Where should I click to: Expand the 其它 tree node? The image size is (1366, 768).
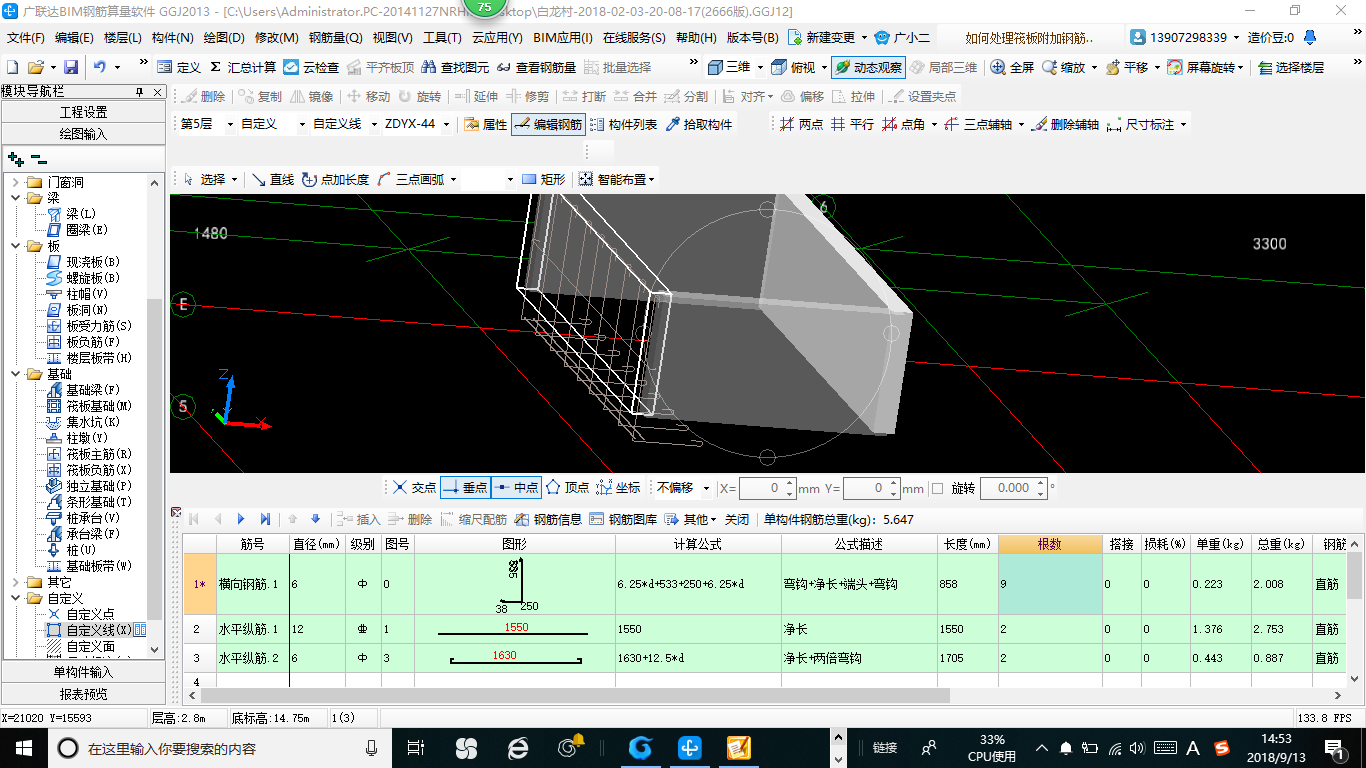point(16,582)
